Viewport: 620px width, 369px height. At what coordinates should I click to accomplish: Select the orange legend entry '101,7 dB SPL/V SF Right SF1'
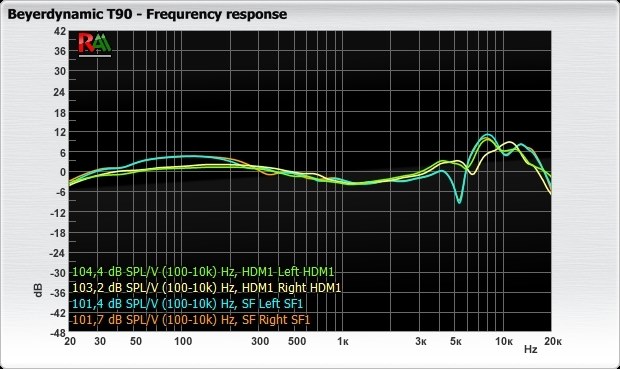click(191, 320)
